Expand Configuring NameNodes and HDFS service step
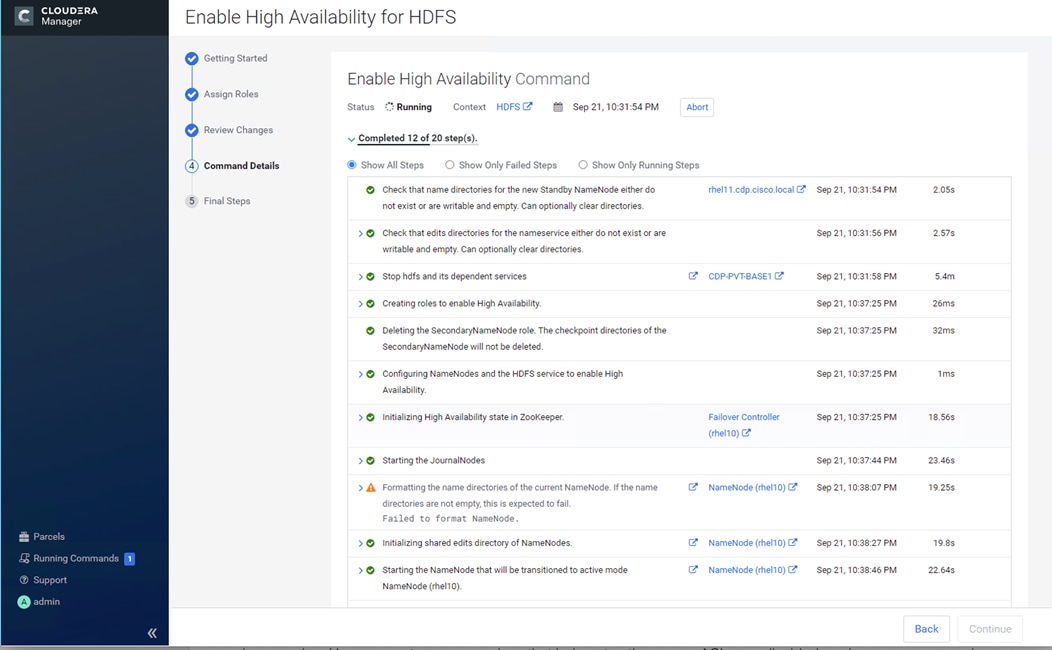Image resolution: width=1052 pixels, height=650 pixels. [x=360, y=374]
